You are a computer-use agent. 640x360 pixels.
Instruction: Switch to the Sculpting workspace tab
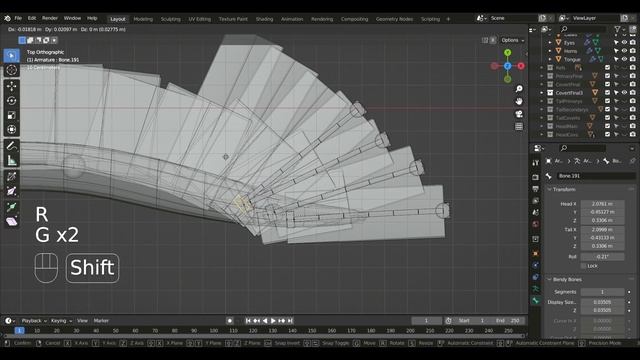[x=171, y=19]
